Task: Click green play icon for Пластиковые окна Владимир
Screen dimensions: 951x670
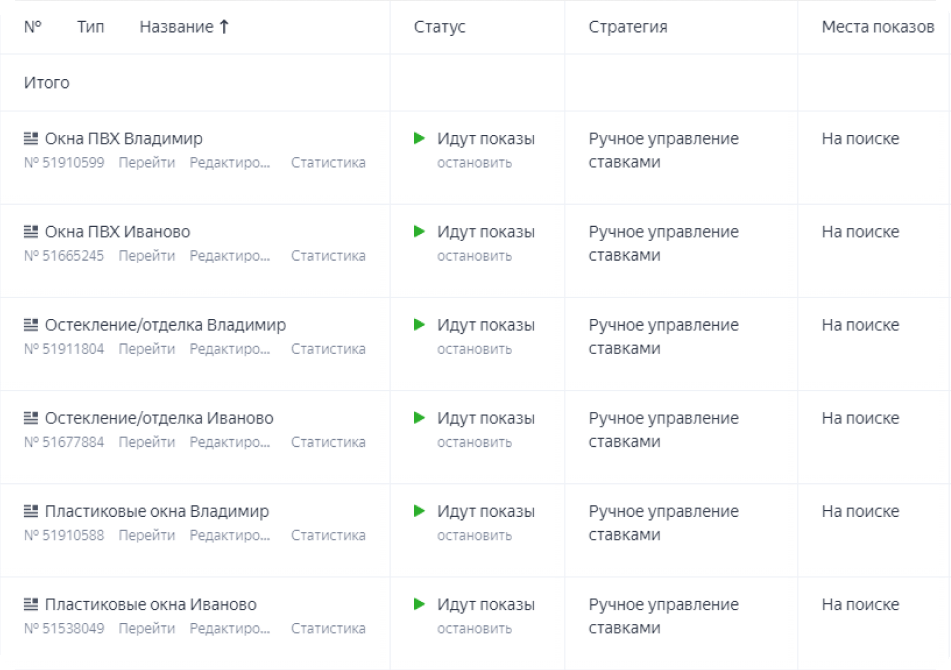Action: tap(420, 511)
